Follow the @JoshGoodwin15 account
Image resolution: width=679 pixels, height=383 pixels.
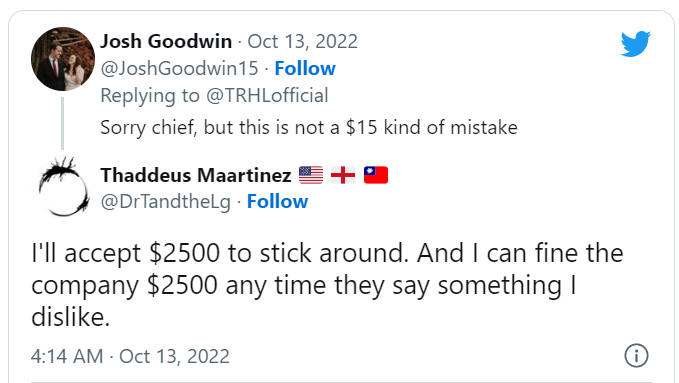point(305,68)
